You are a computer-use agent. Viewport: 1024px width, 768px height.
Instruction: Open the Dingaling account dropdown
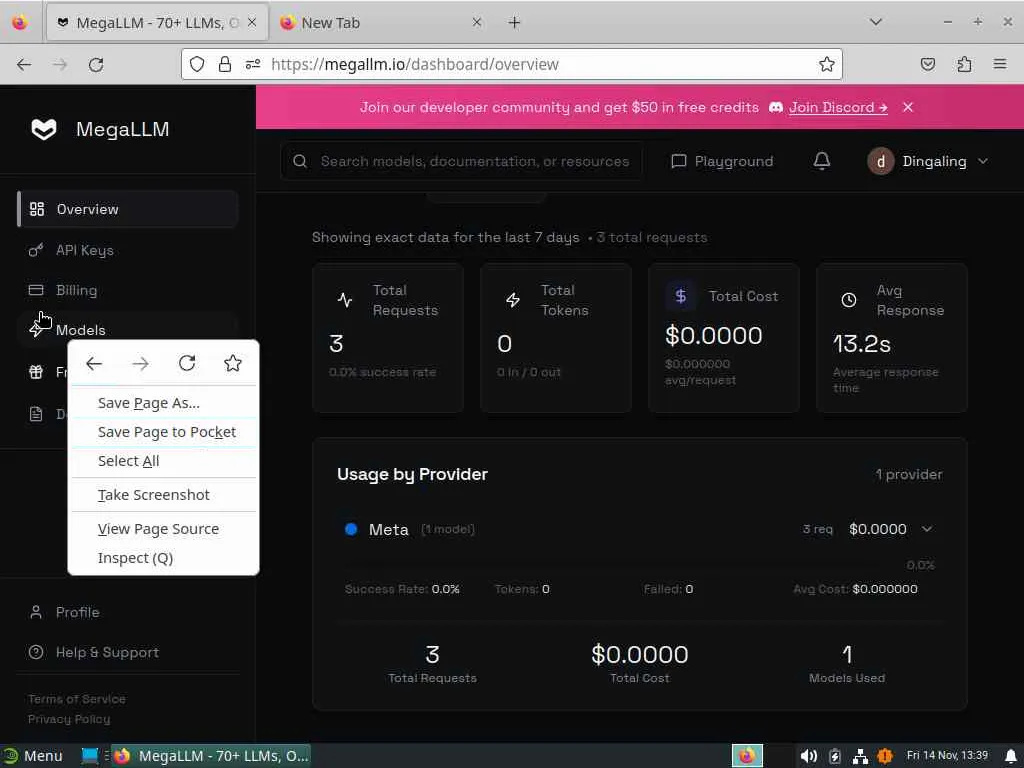927,161
